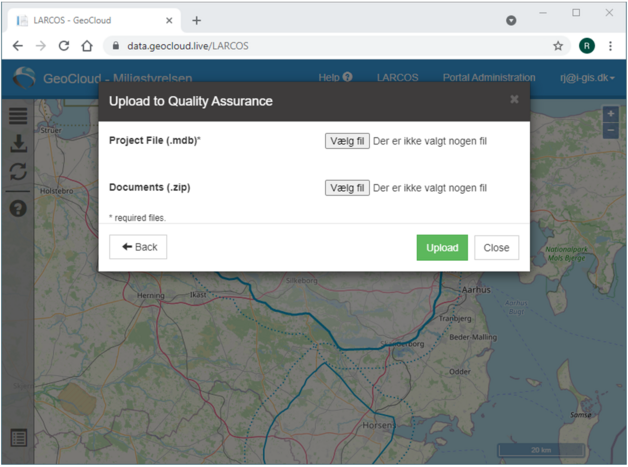Reload the browser page
This screenshot has height=467, width=628.
tap(64, 46)
